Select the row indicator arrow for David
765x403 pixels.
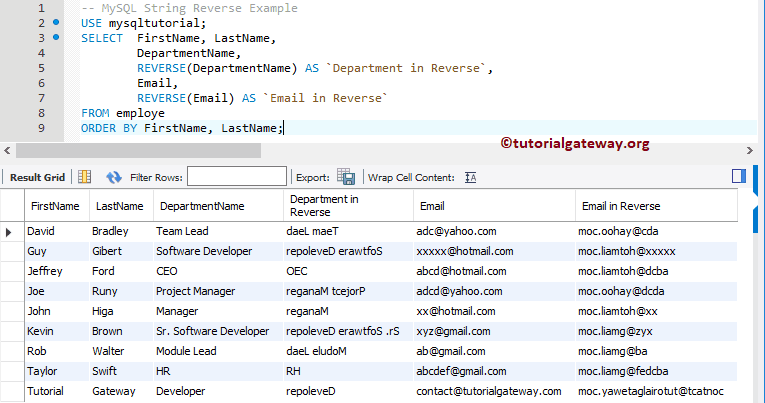click(11, 231)
